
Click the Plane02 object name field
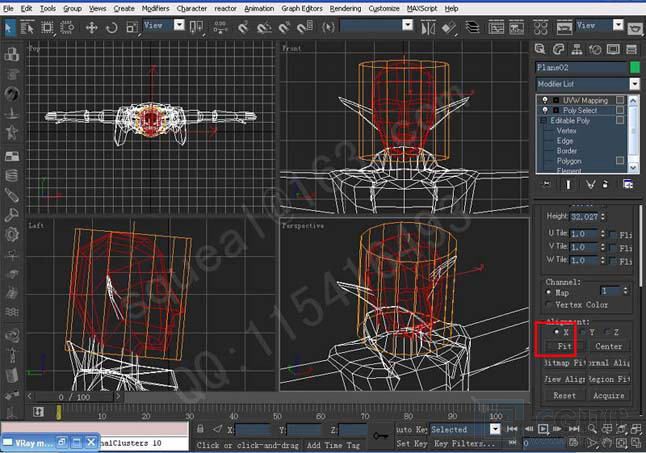[x=581, y=68]
